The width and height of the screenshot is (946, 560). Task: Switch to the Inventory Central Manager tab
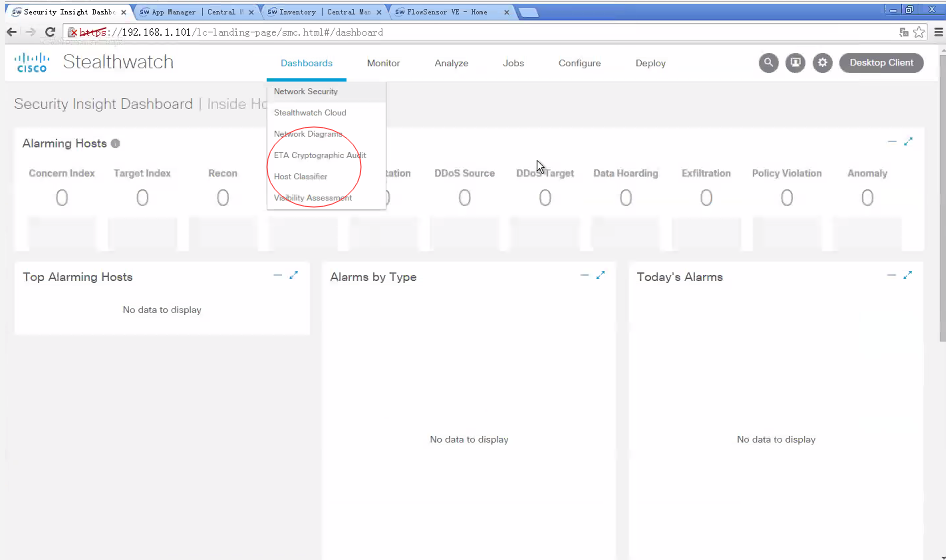(324, 12)
